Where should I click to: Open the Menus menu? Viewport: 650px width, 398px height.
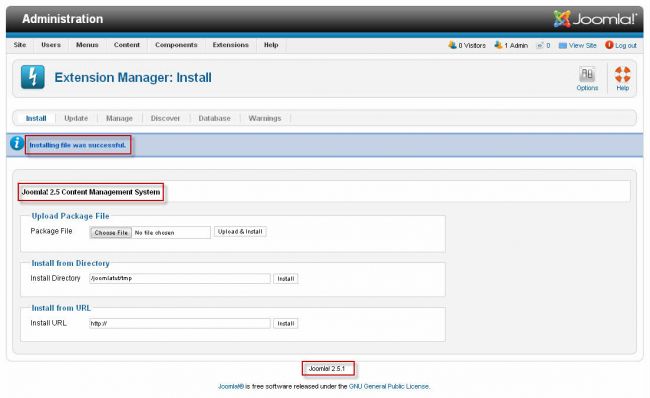87,45
